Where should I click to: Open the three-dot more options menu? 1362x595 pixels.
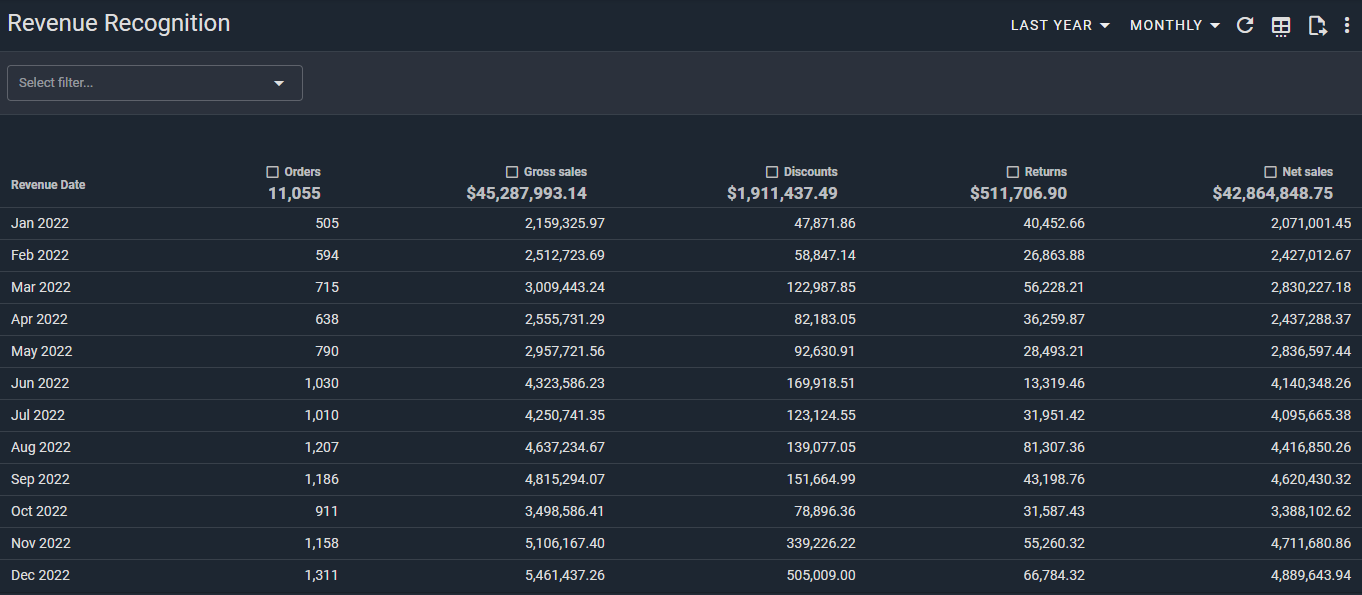pyautogui.click(x=1347, y=26)
